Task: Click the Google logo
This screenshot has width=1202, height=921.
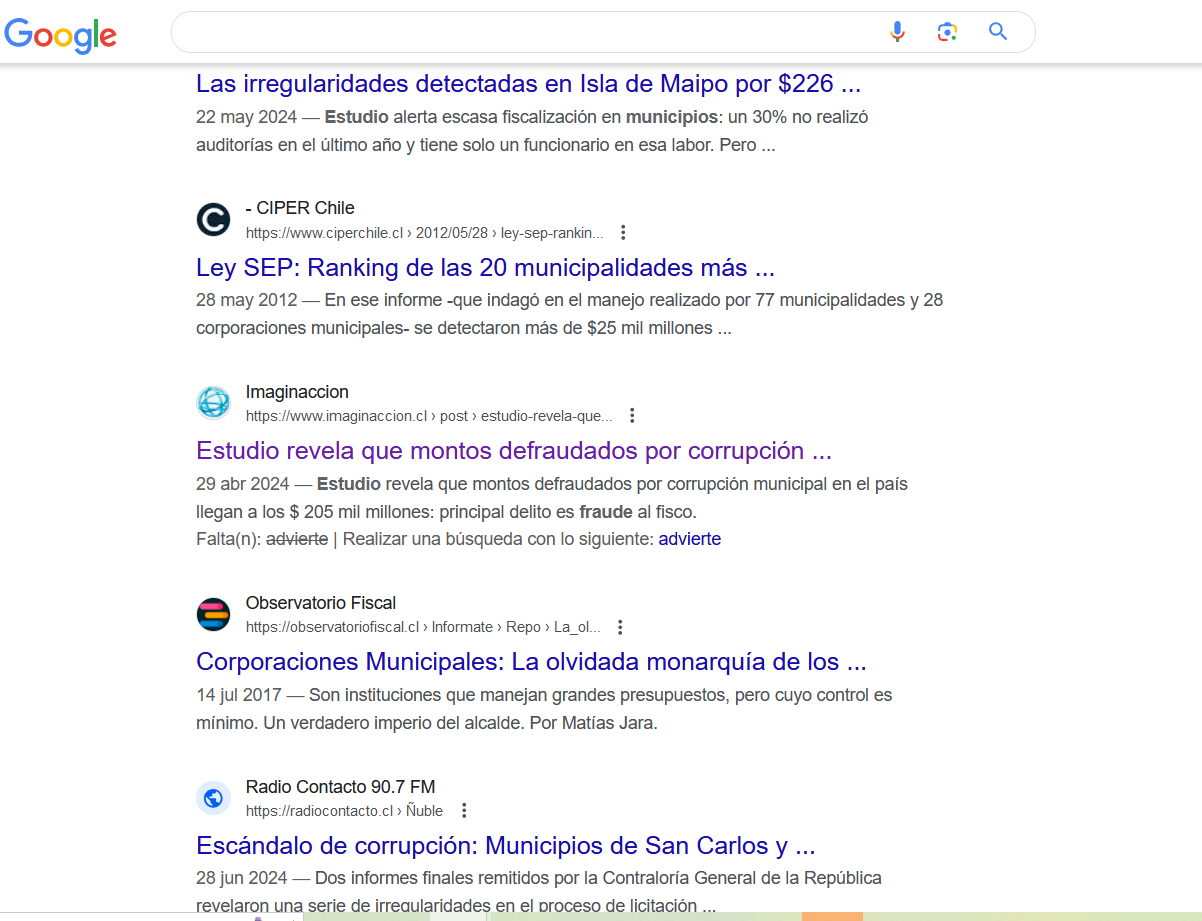Action: pyautogui.click(x=61, y=35)
